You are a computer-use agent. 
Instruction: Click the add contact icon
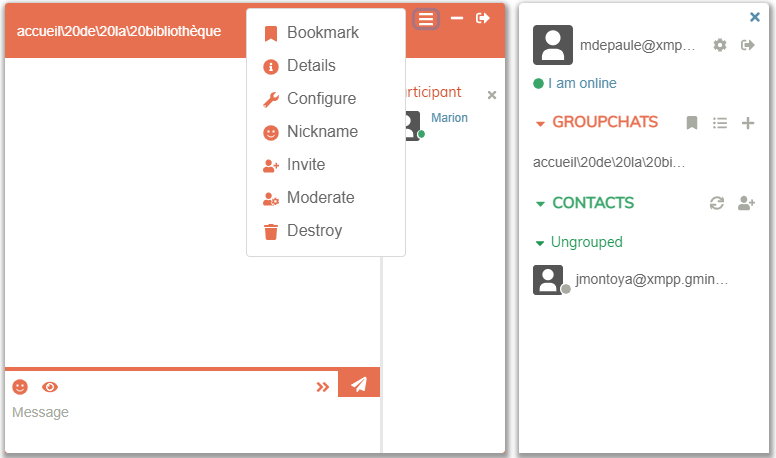coord(746,203)
